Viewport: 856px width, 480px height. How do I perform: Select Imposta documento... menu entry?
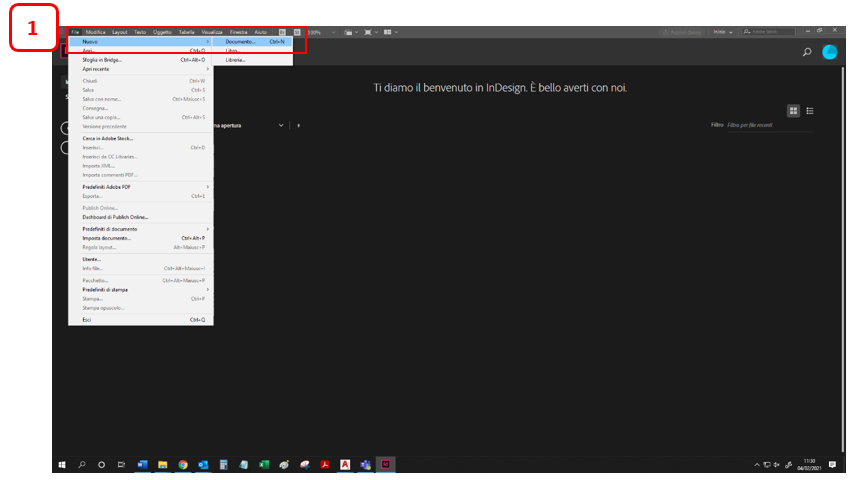tap(141, 239)
